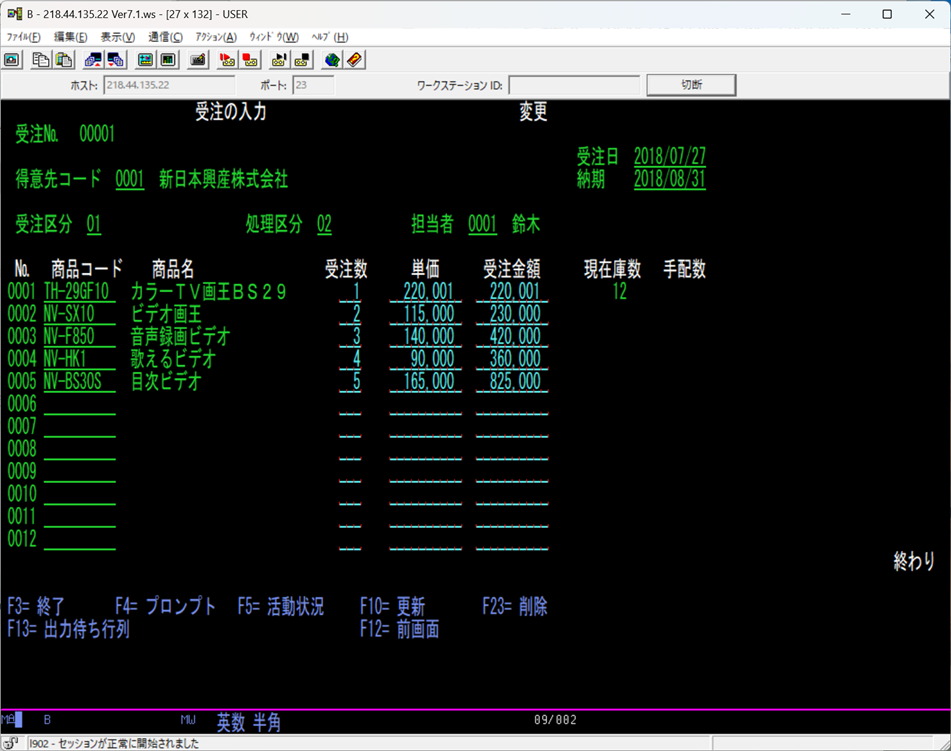Click the copy toolbar icon

pyautogui.click(x=41, y=59)
